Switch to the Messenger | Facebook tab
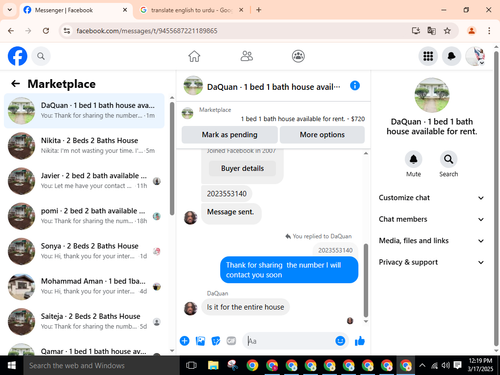Viewport: 500px width, 375px height. click(x=76, y=10)
